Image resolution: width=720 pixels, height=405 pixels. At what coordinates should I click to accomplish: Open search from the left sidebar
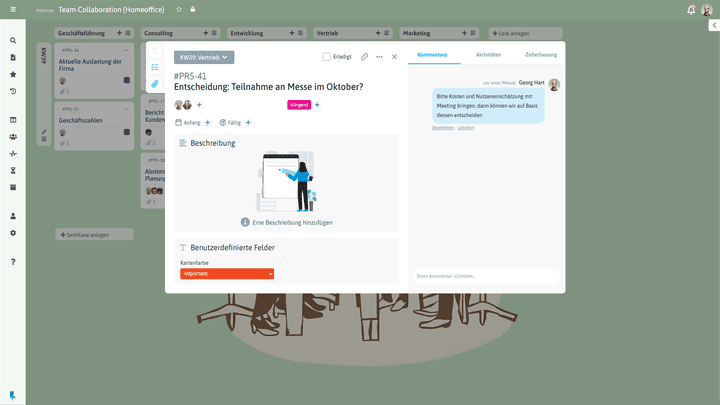point(13,41)
